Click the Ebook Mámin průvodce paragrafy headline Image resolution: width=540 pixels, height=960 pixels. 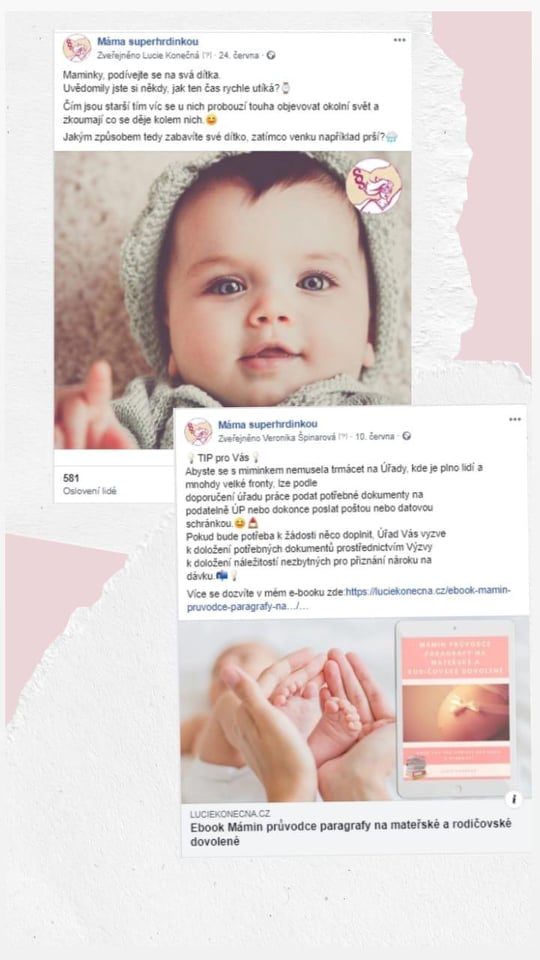pos(351,833)
